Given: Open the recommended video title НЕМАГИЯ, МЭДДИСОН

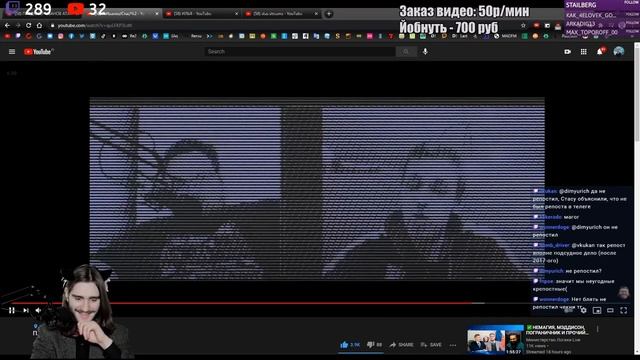Looking at the screenshot, I should pos(558,330).
